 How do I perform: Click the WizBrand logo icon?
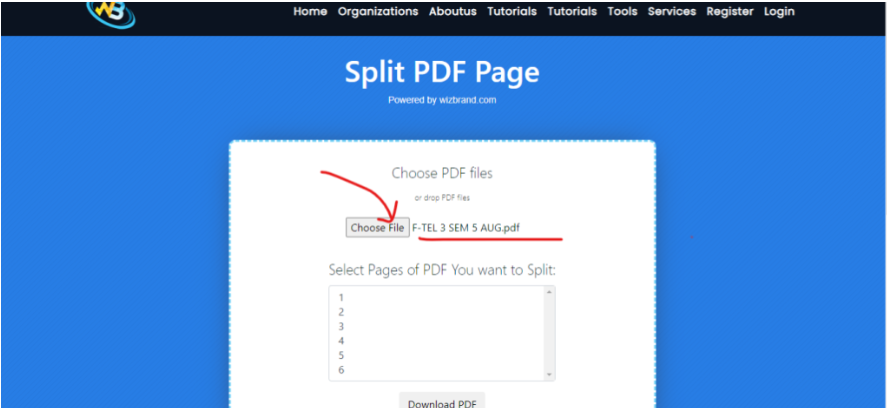(111, 14)
